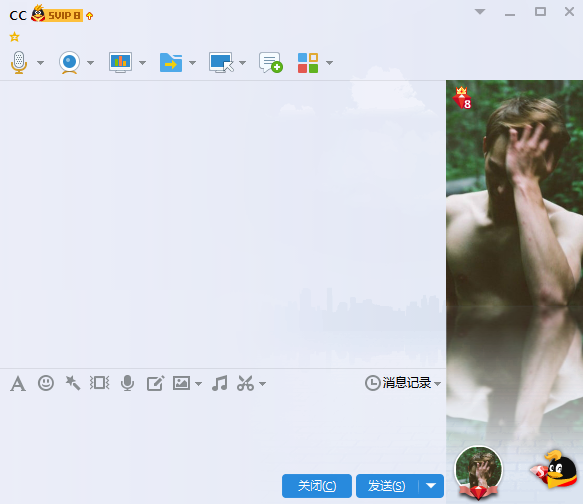Screen dimensions: 583x504
Task: Send a window shake nudge
Action: tap(99, 383)
